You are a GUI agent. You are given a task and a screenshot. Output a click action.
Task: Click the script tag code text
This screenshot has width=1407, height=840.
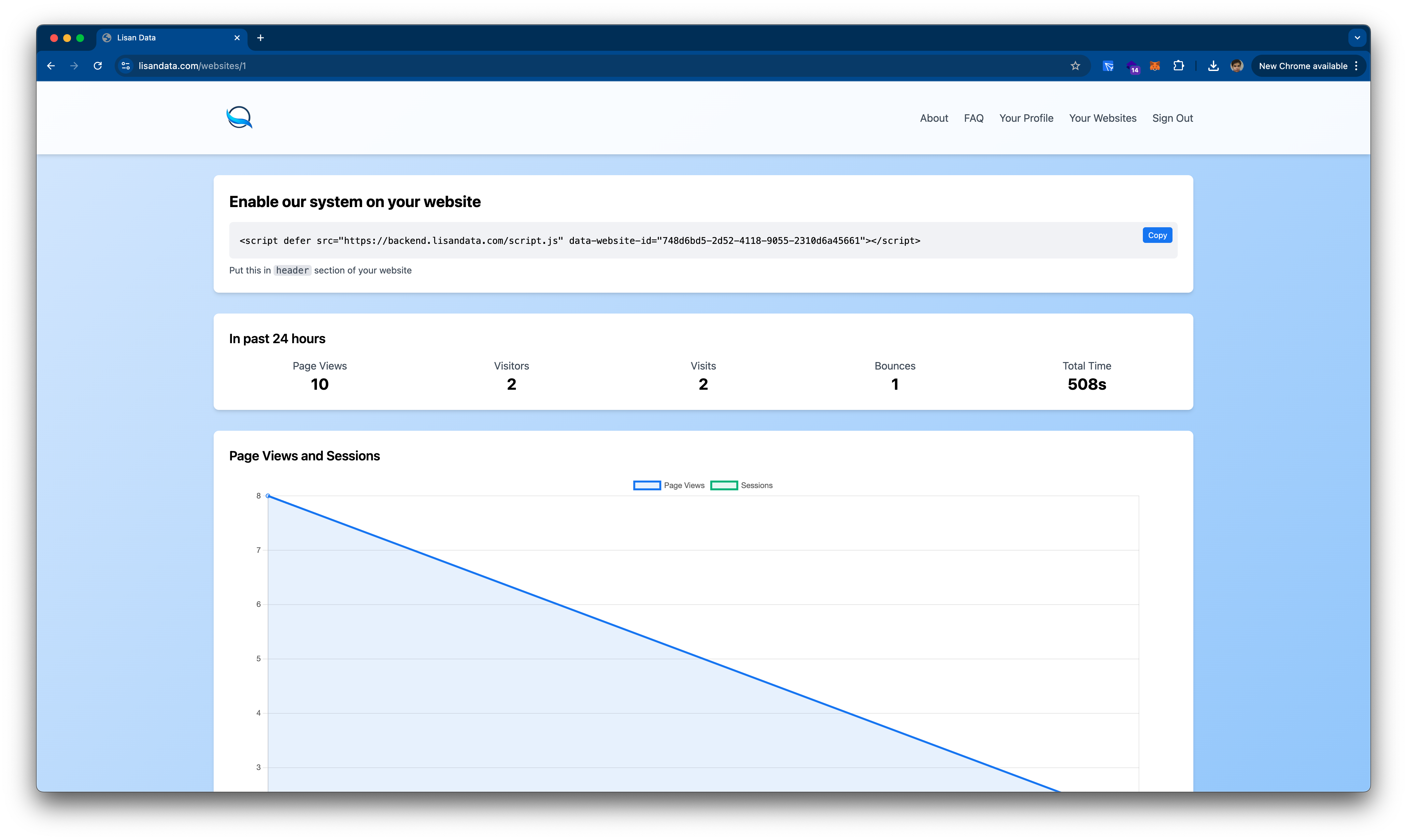[x=580, y=241]
